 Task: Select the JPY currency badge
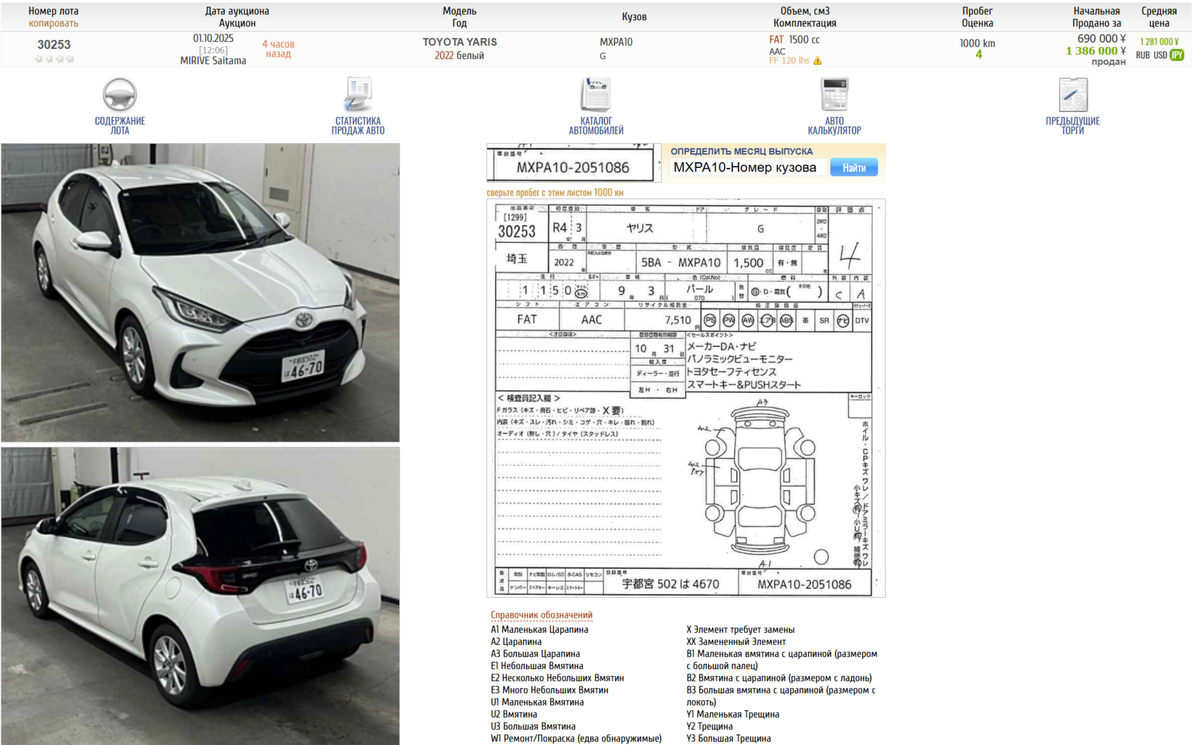[x=1177, y=55]
